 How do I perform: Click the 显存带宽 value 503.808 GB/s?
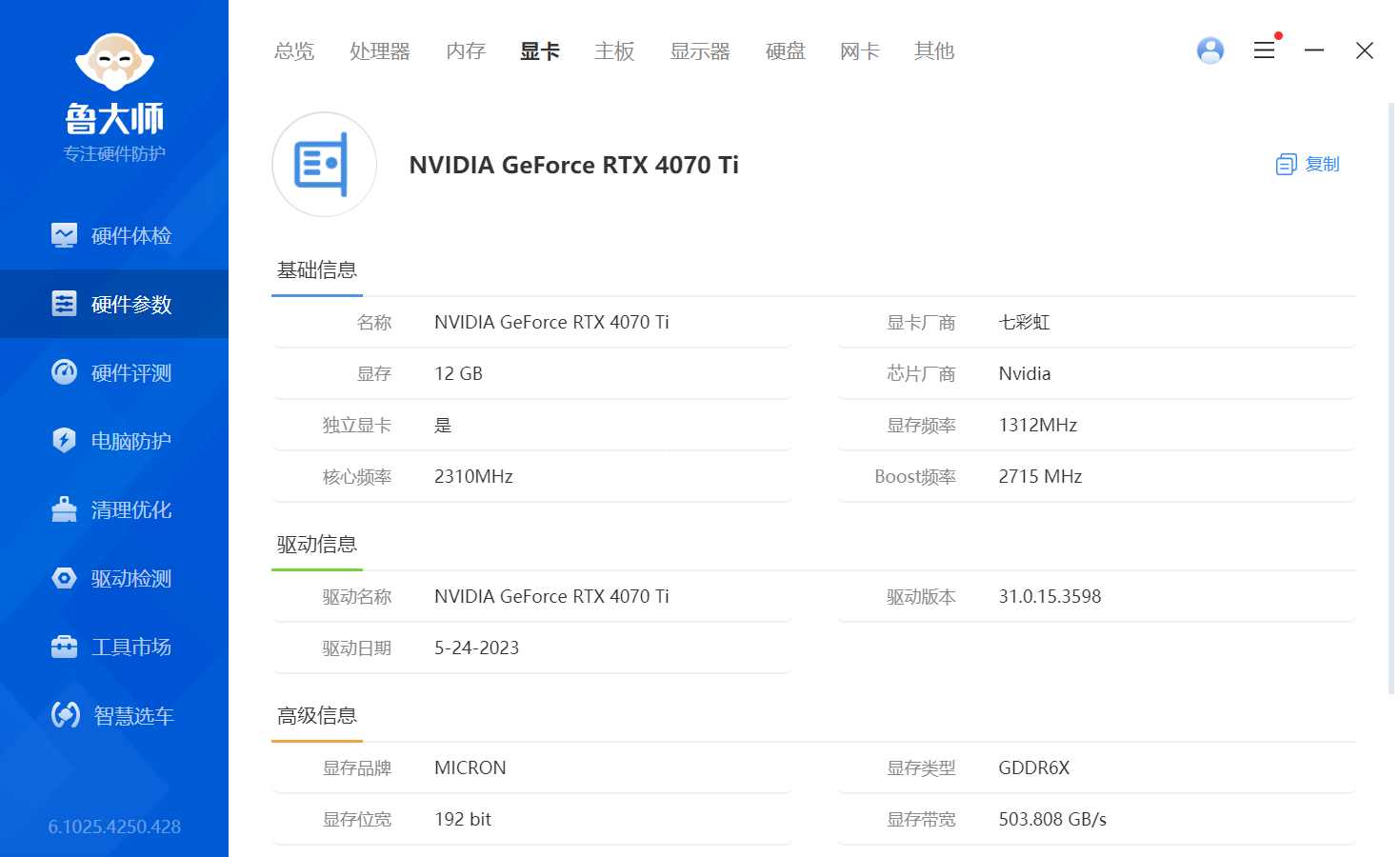point(1053,819)
